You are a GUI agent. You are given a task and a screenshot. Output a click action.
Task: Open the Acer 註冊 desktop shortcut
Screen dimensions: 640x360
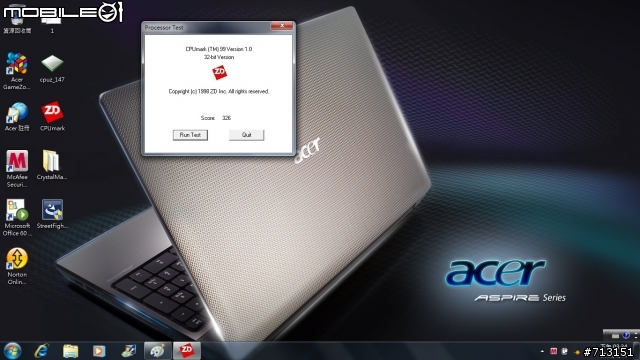[17, 117]
